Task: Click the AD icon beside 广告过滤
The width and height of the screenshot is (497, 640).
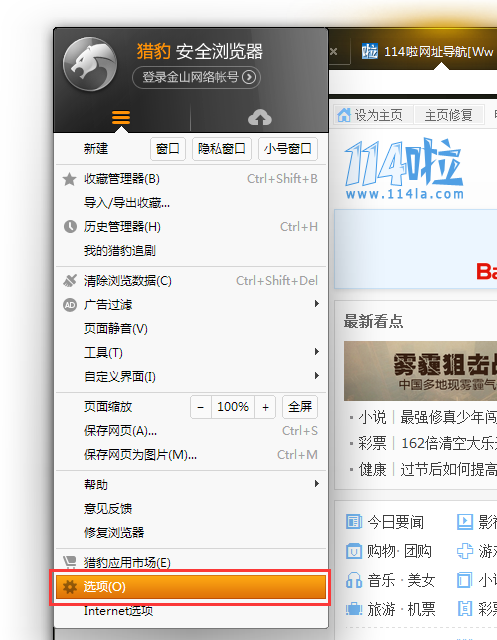Action: tap(70, 304)
